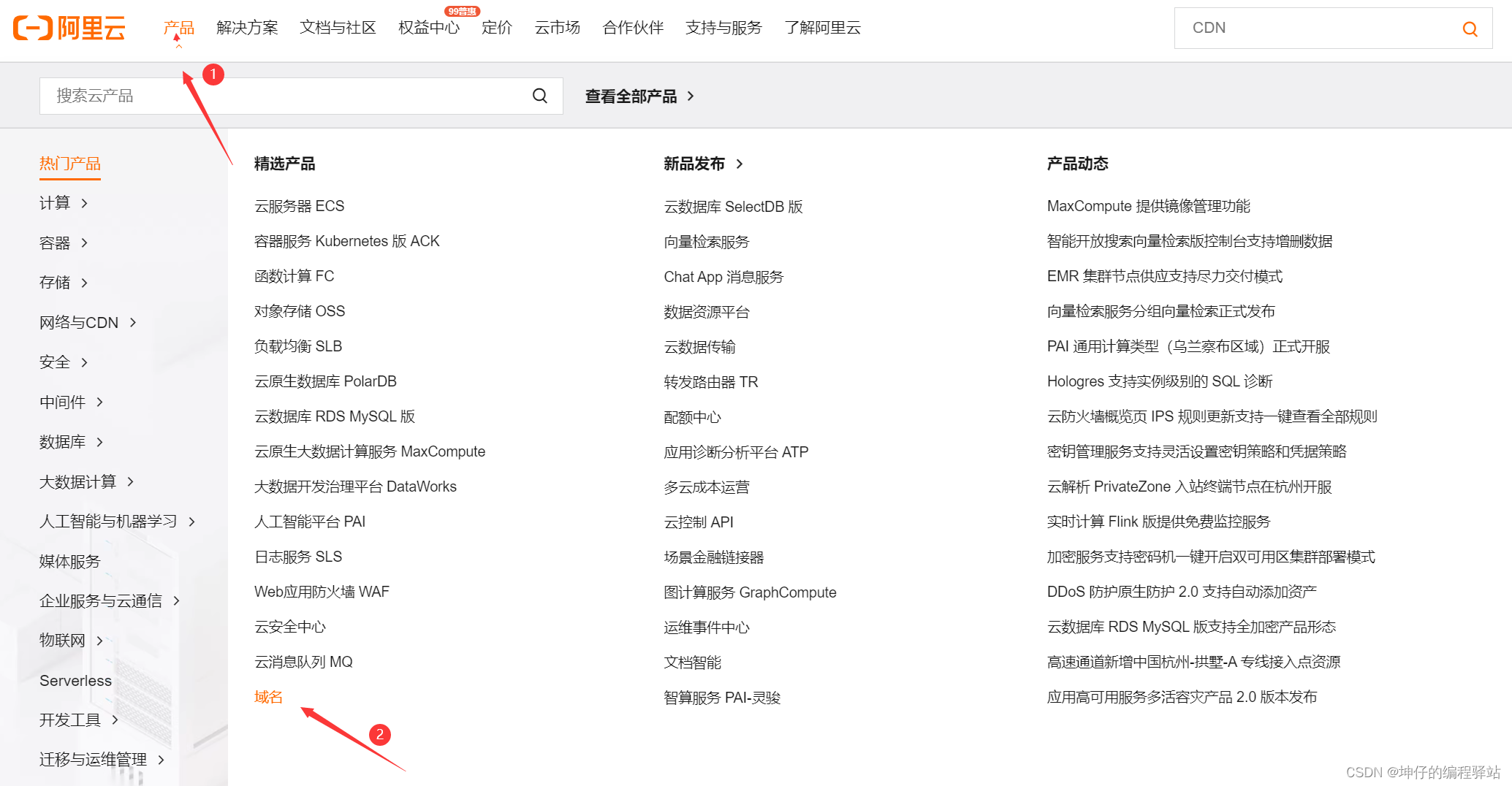Open Web应用防火墙 WAF

pos(322,592)
